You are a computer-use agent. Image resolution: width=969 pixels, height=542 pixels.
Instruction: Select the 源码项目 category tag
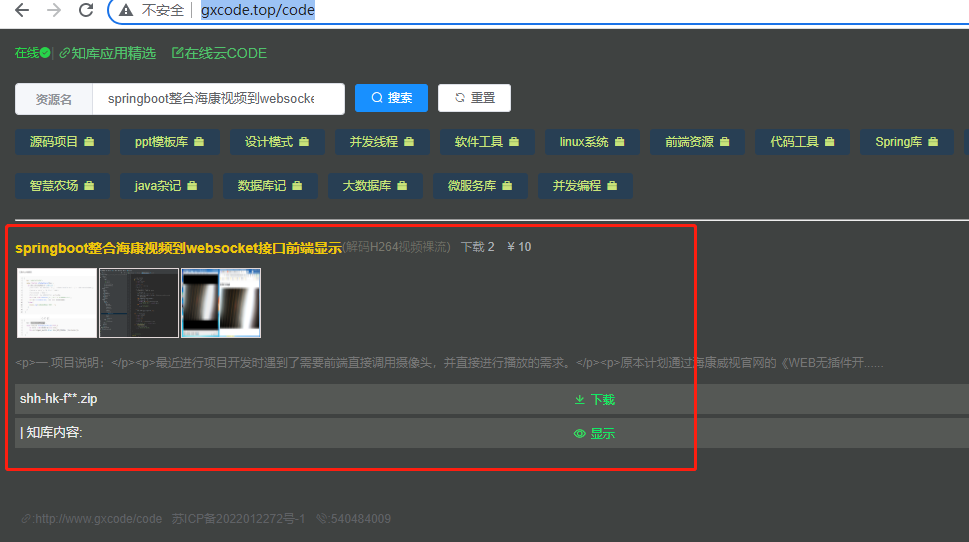click(62, 142)
